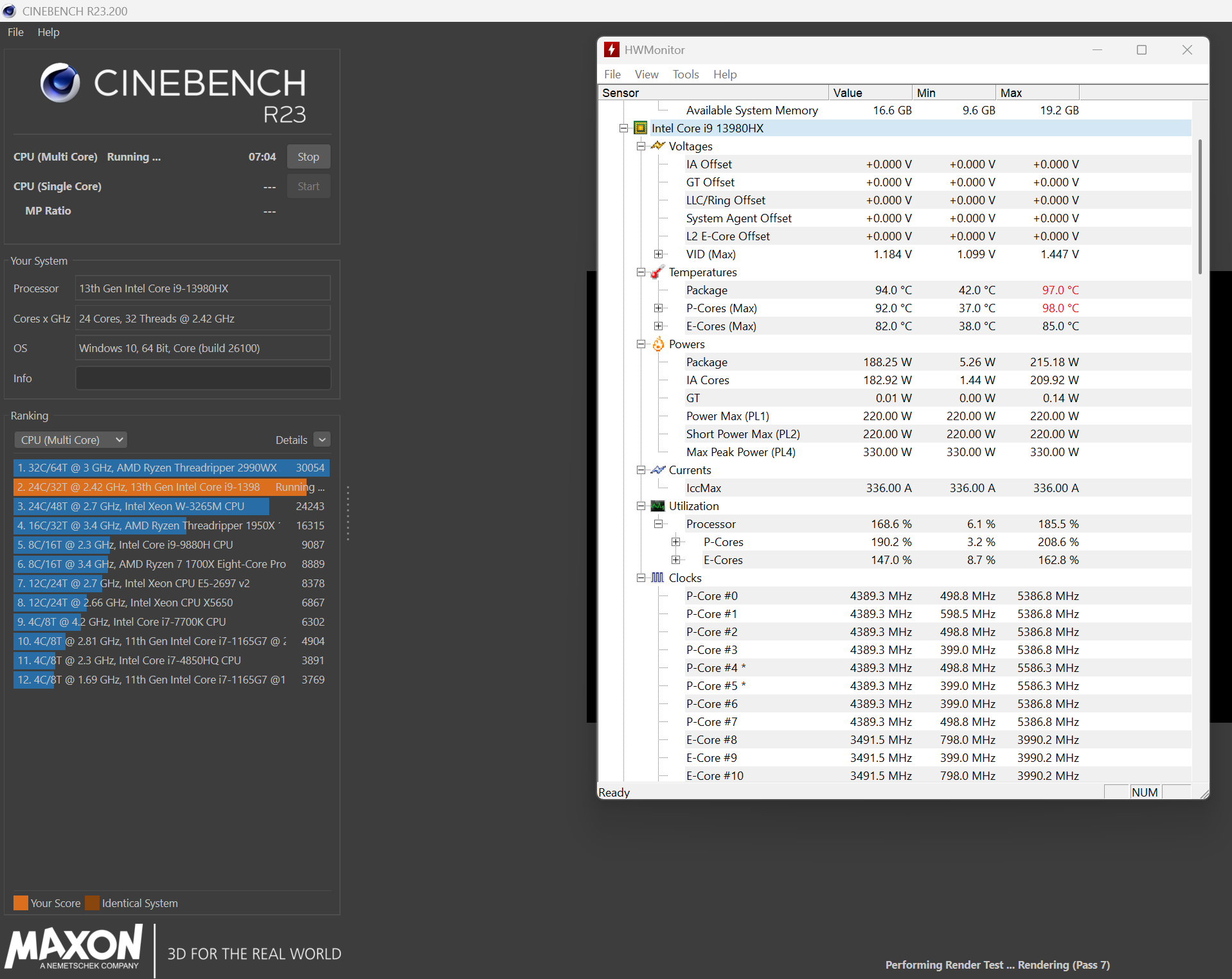
Task: Stop the running Multi Core test
Action: coord(308,157)
